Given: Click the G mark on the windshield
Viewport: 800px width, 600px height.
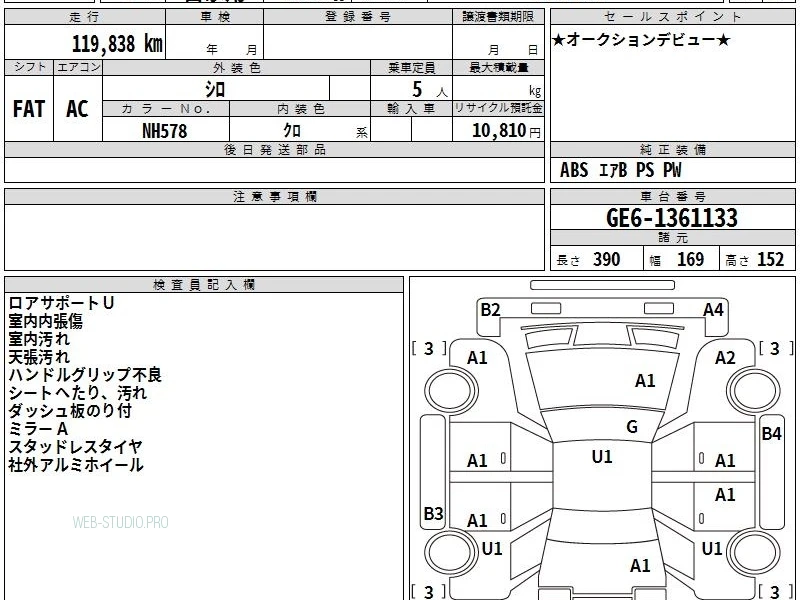Looking at the screenshot, I should click(632, 427).
